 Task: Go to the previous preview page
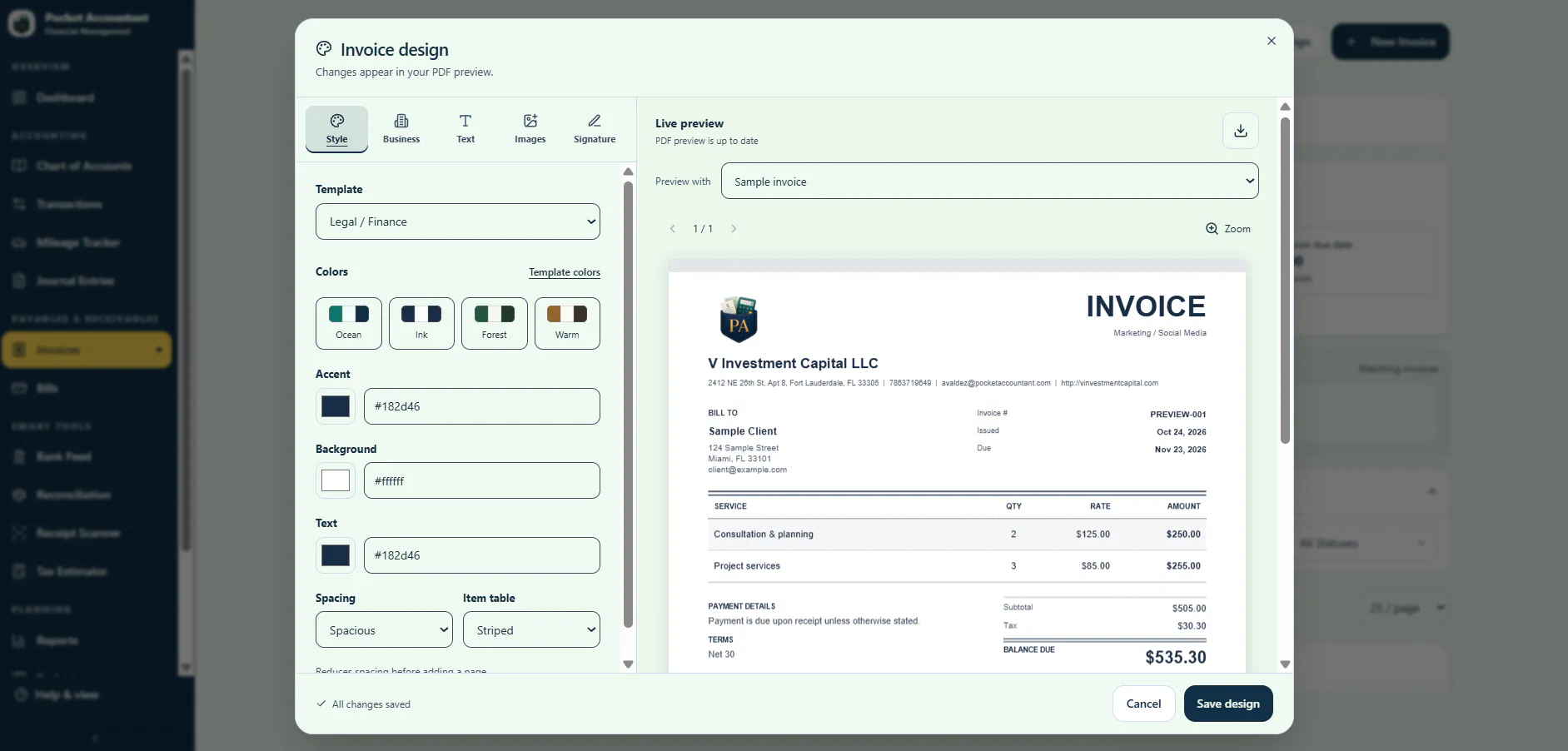673,229
